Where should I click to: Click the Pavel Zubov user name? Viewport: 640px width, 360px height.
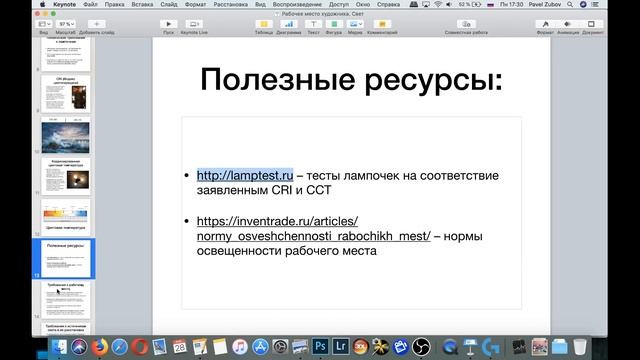coord(544,4)
